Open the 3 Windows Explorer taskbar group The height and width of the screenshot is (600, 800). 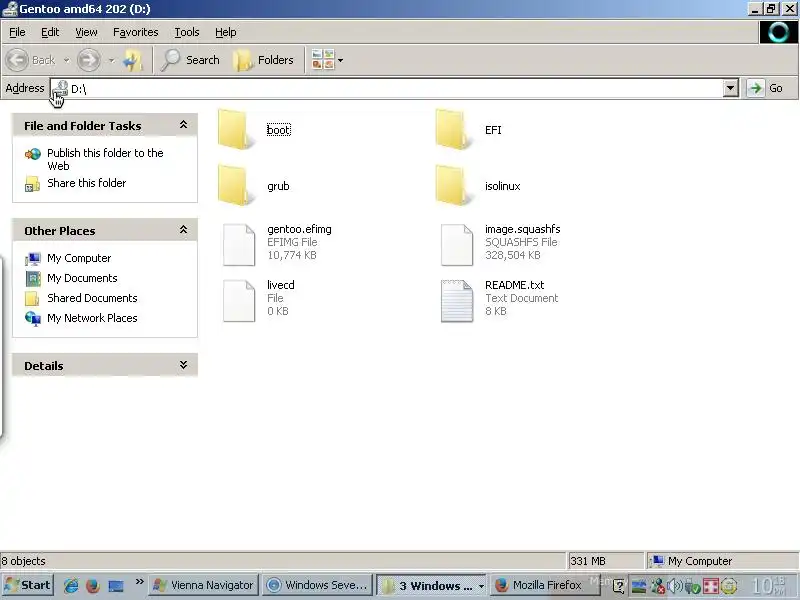pos(432,585)
